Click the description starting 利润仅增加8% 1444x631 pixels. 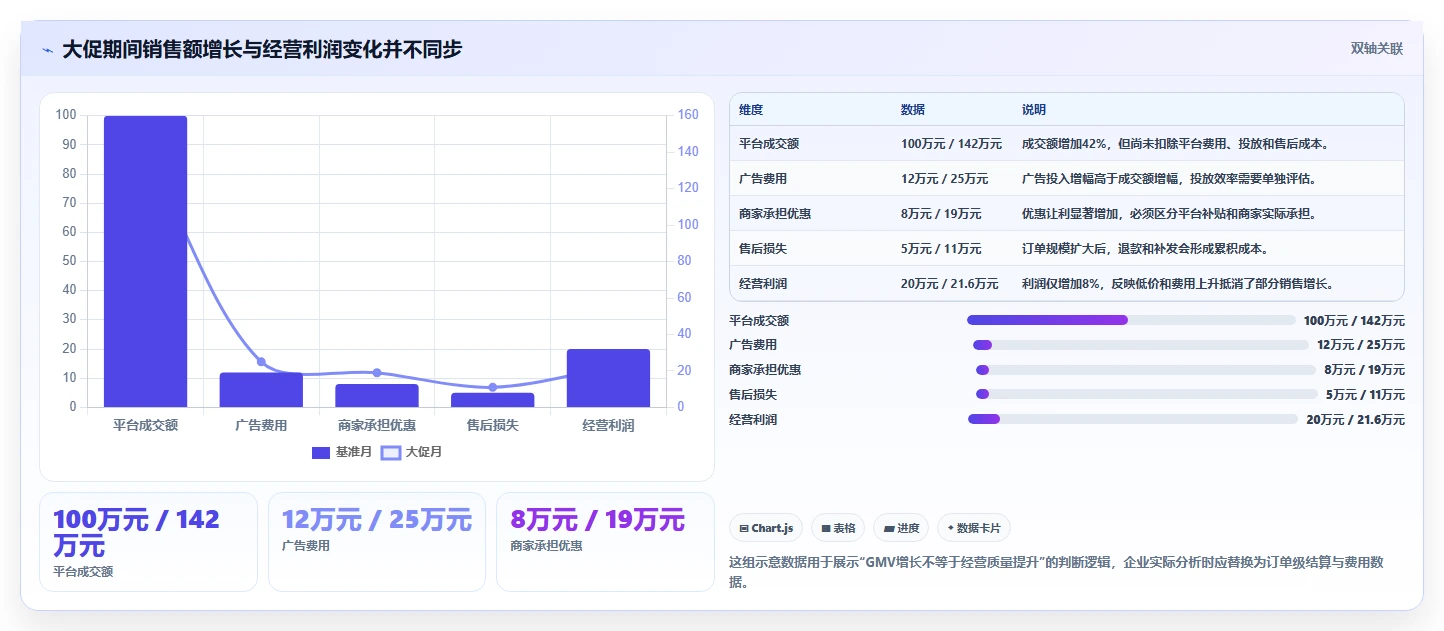1178,284
